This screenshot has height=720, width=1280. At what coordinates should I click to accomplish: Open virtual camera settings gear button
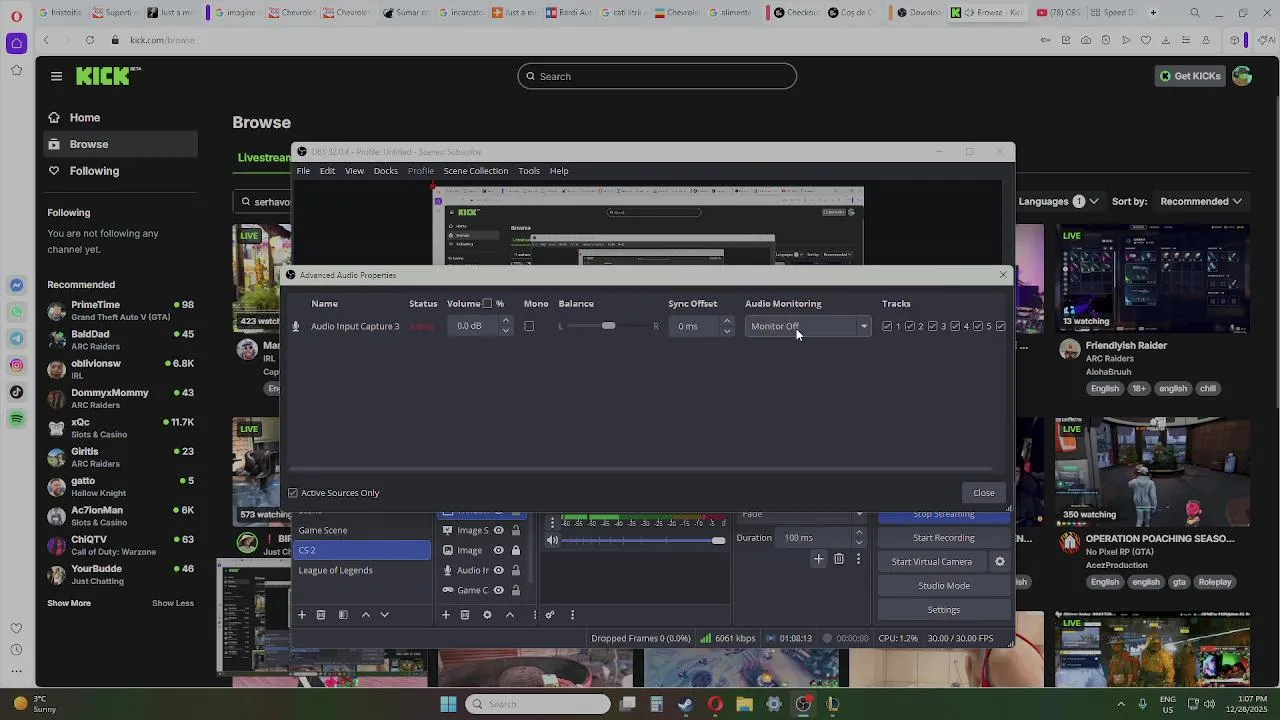999,562
